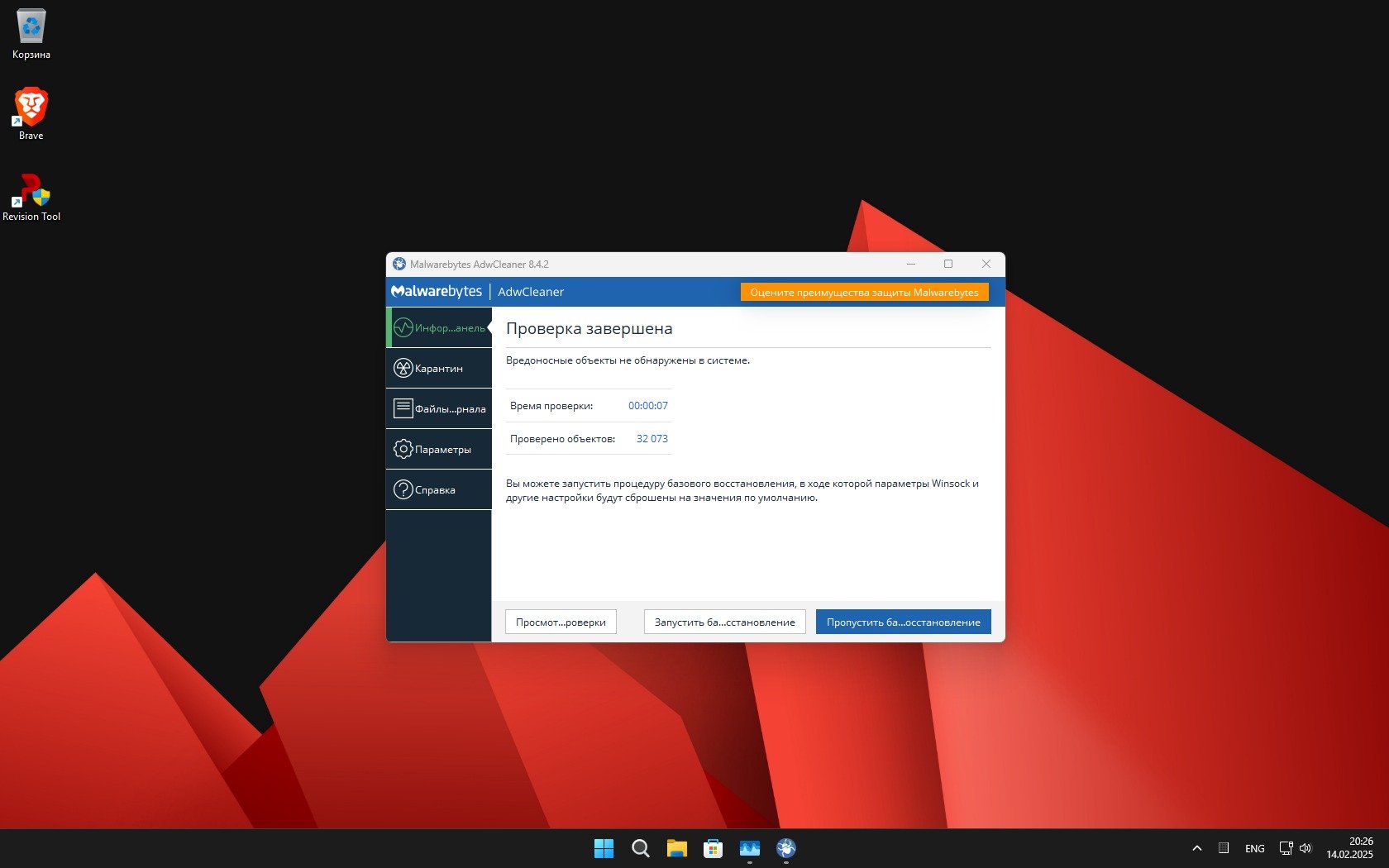
Task: Click the AdwCleaner icon in the taskbar
Action: point(786,848)
